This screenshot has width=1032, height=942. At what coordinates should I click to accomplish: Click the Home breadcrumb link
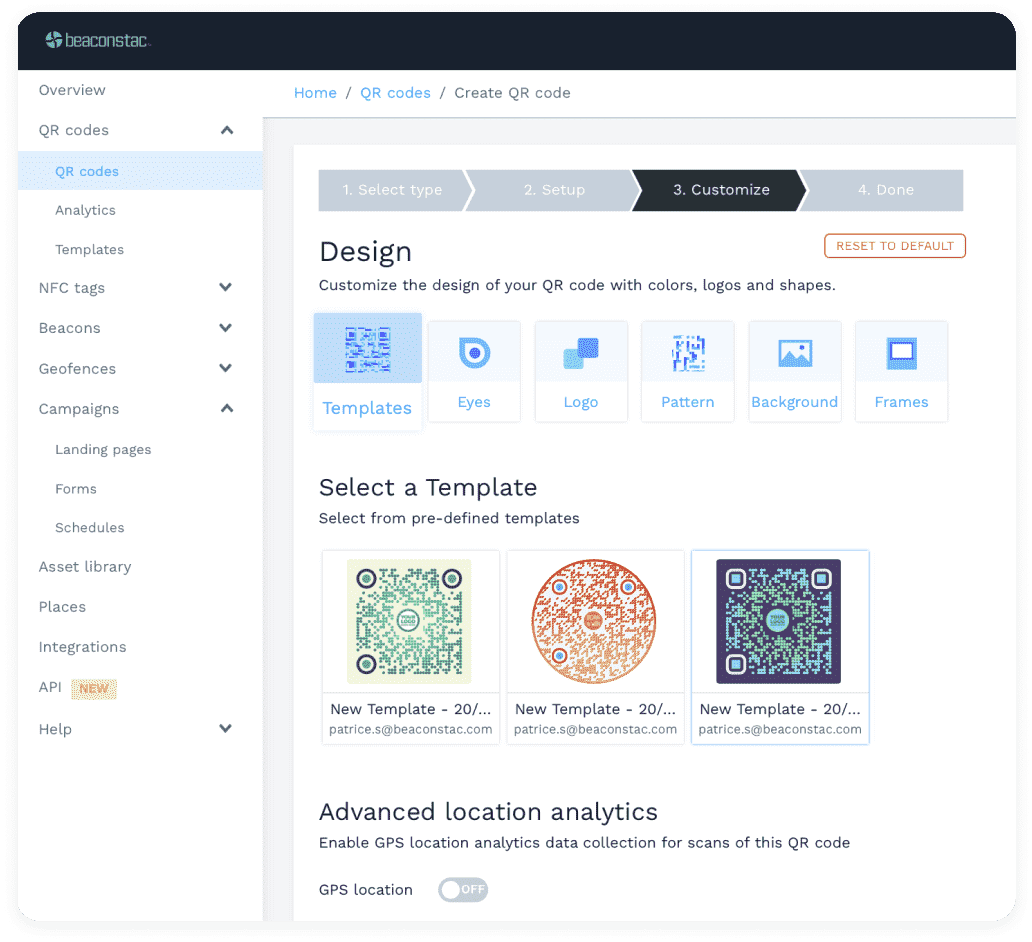tap(315, 93)
